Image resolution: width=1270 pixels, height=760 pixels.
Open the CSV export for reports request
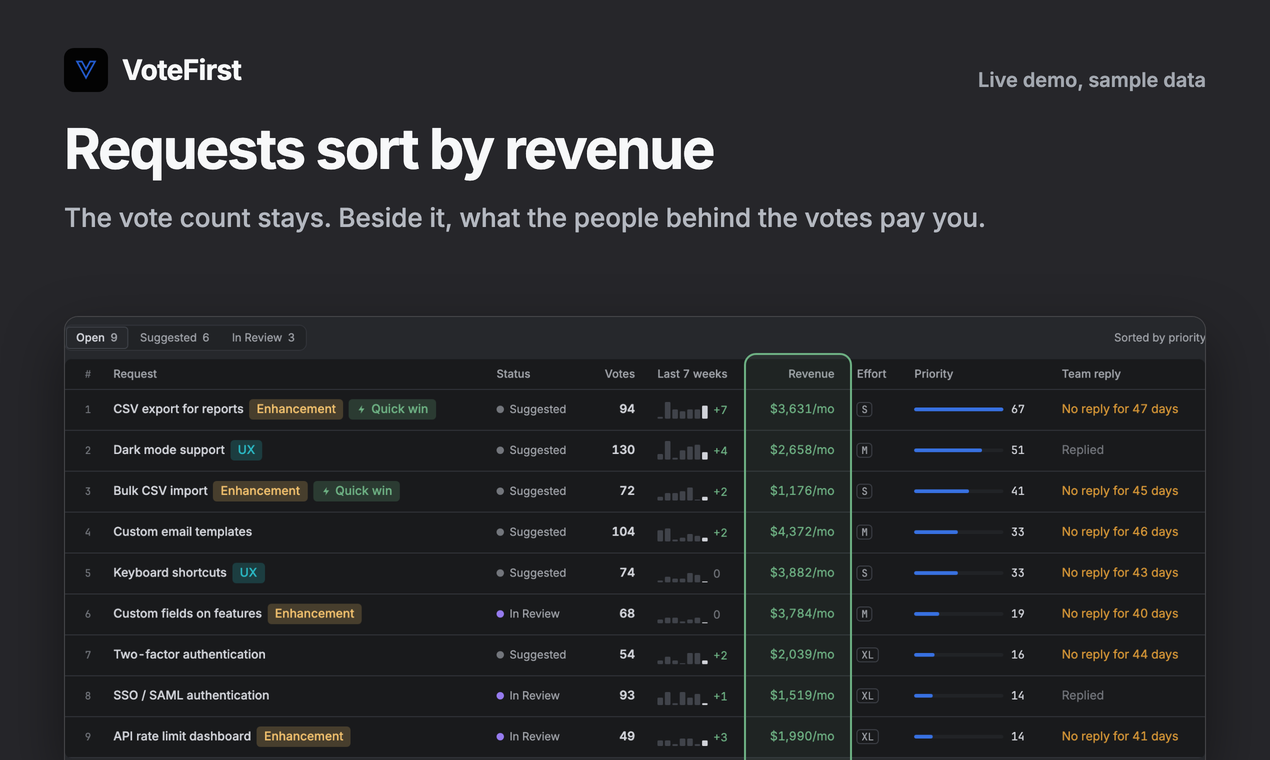point(178,409)
